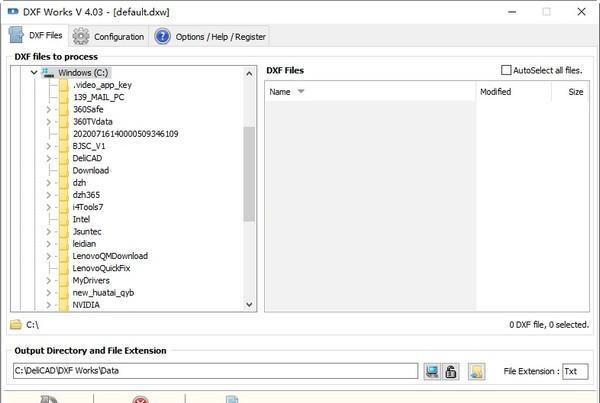Viewport: 600px width, 403px height.
Task: Click the 'C:\' current path text
Action: (33, 325)
